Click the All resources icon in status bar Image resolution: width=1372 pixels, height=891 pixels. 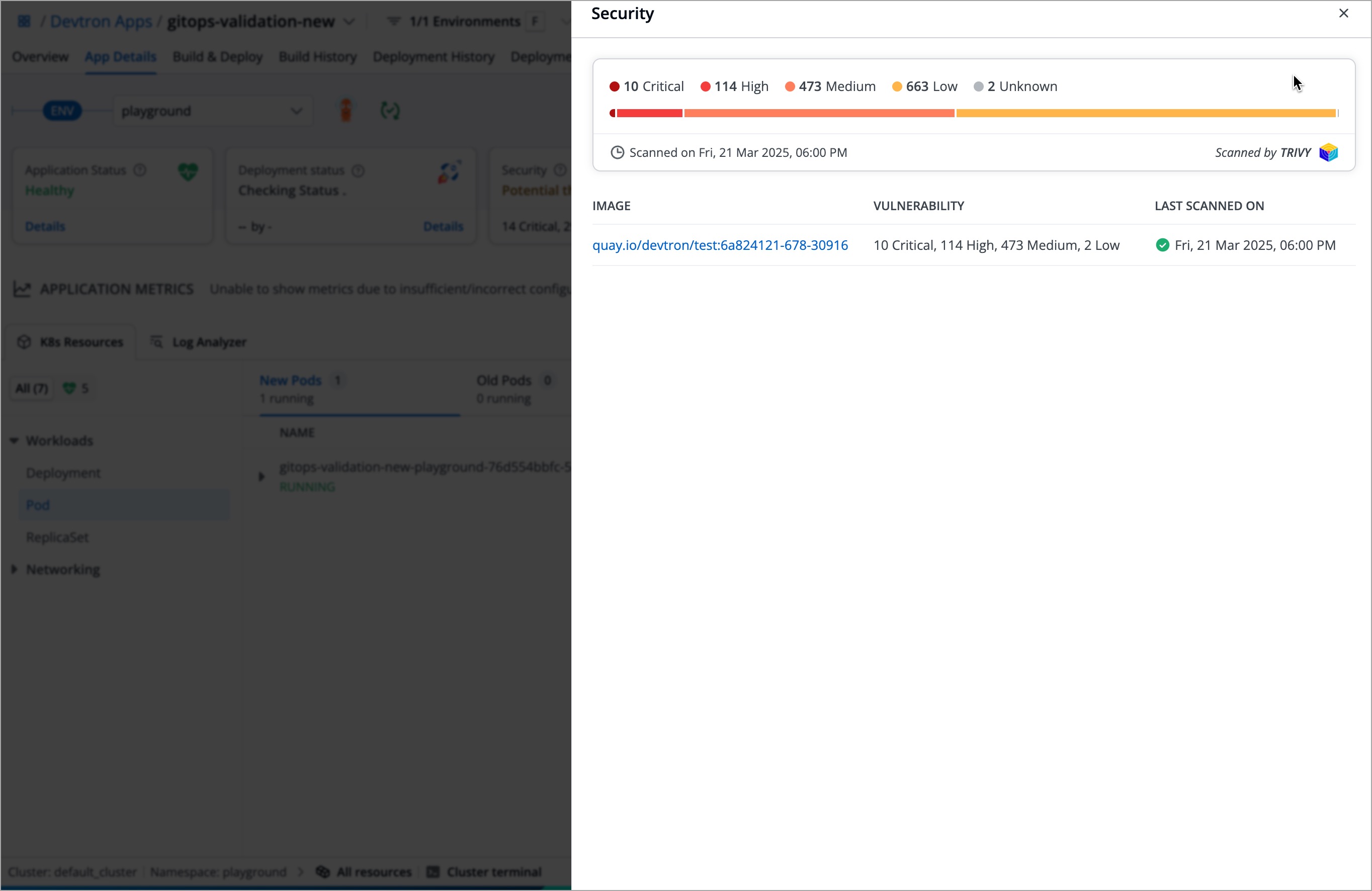point(324,871)
